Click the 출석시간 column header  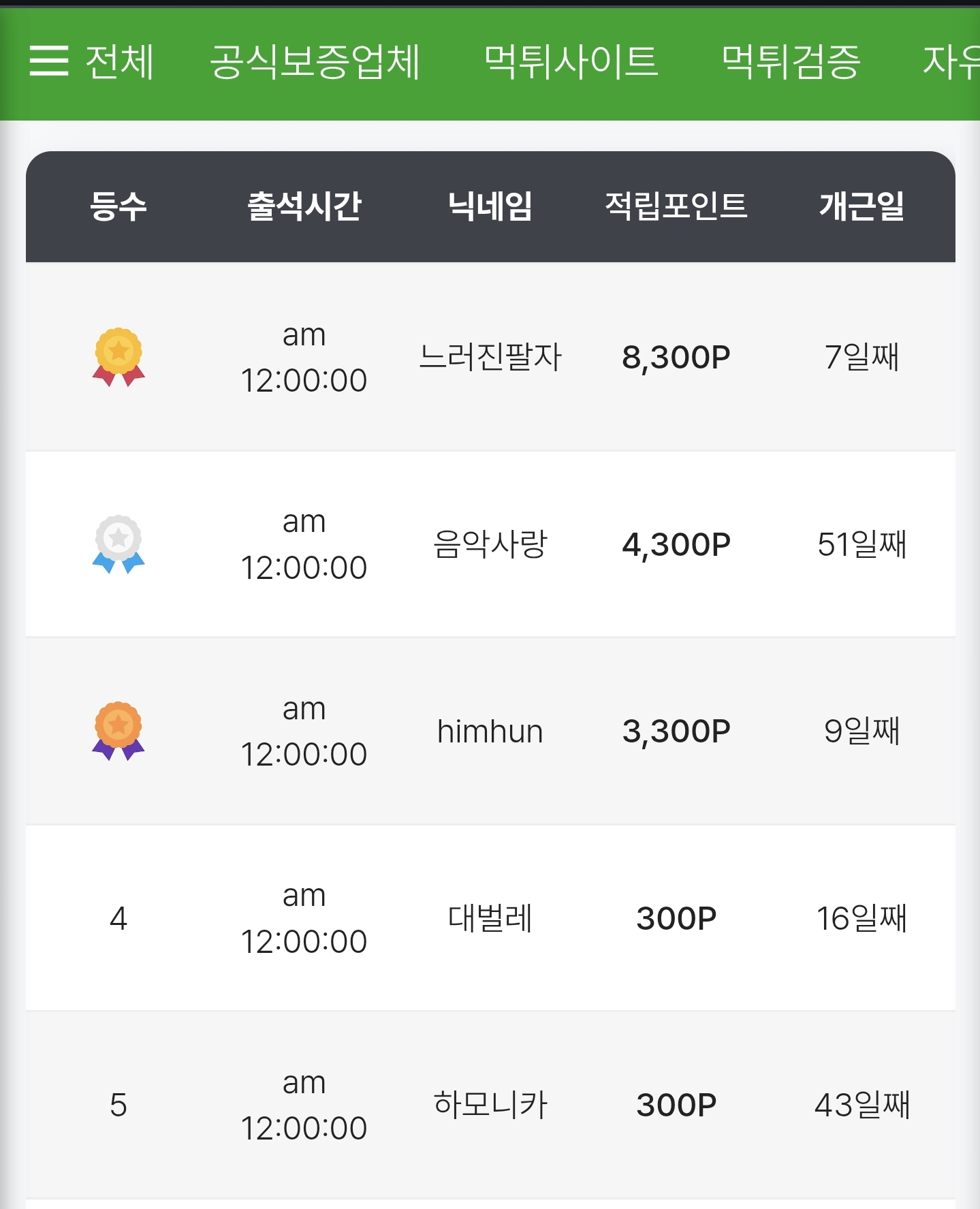point(304,206)
